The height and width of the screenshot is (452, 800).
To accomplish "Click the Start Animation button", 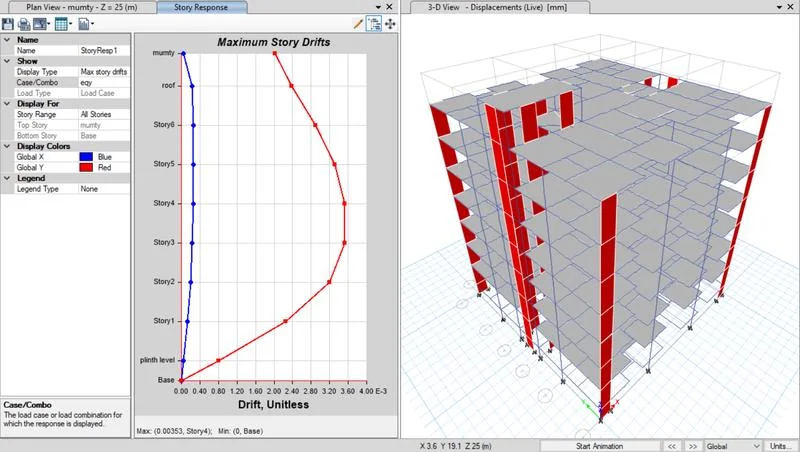I will pos(599,446).
